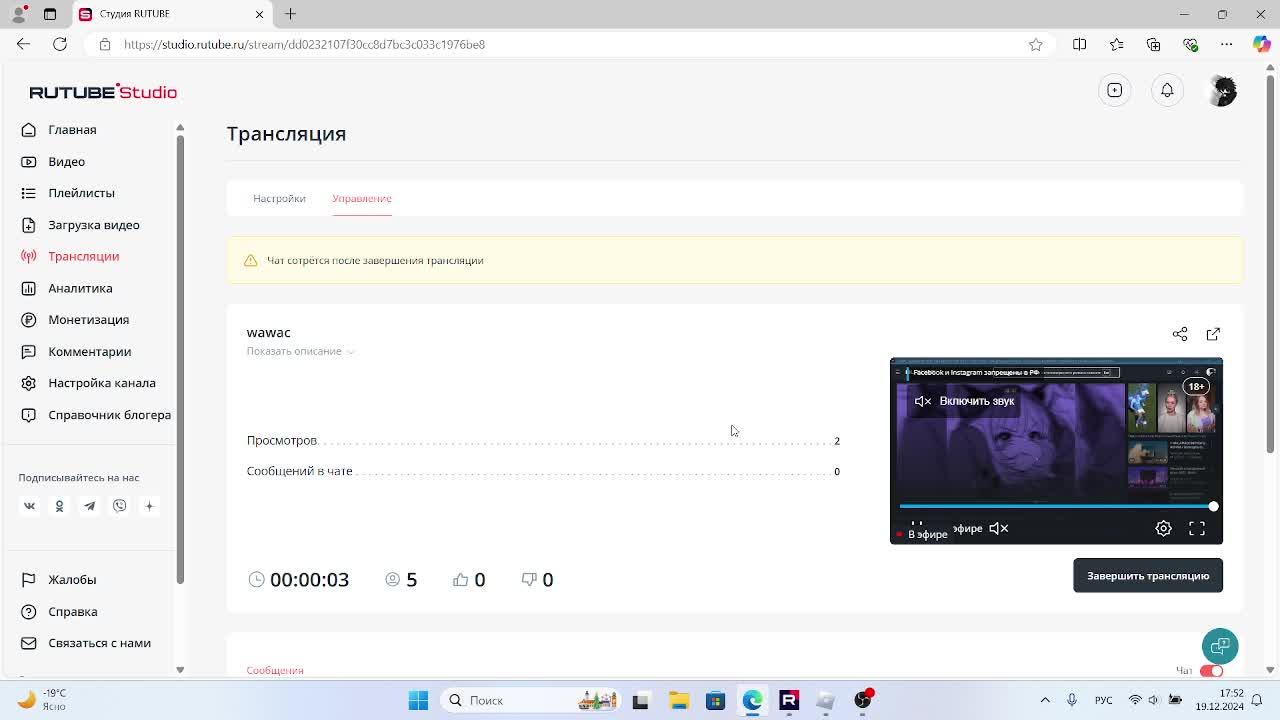This screenshot has height=720, width=1280.
Task: Click the add video icon in header
Action: [1115, 90]
